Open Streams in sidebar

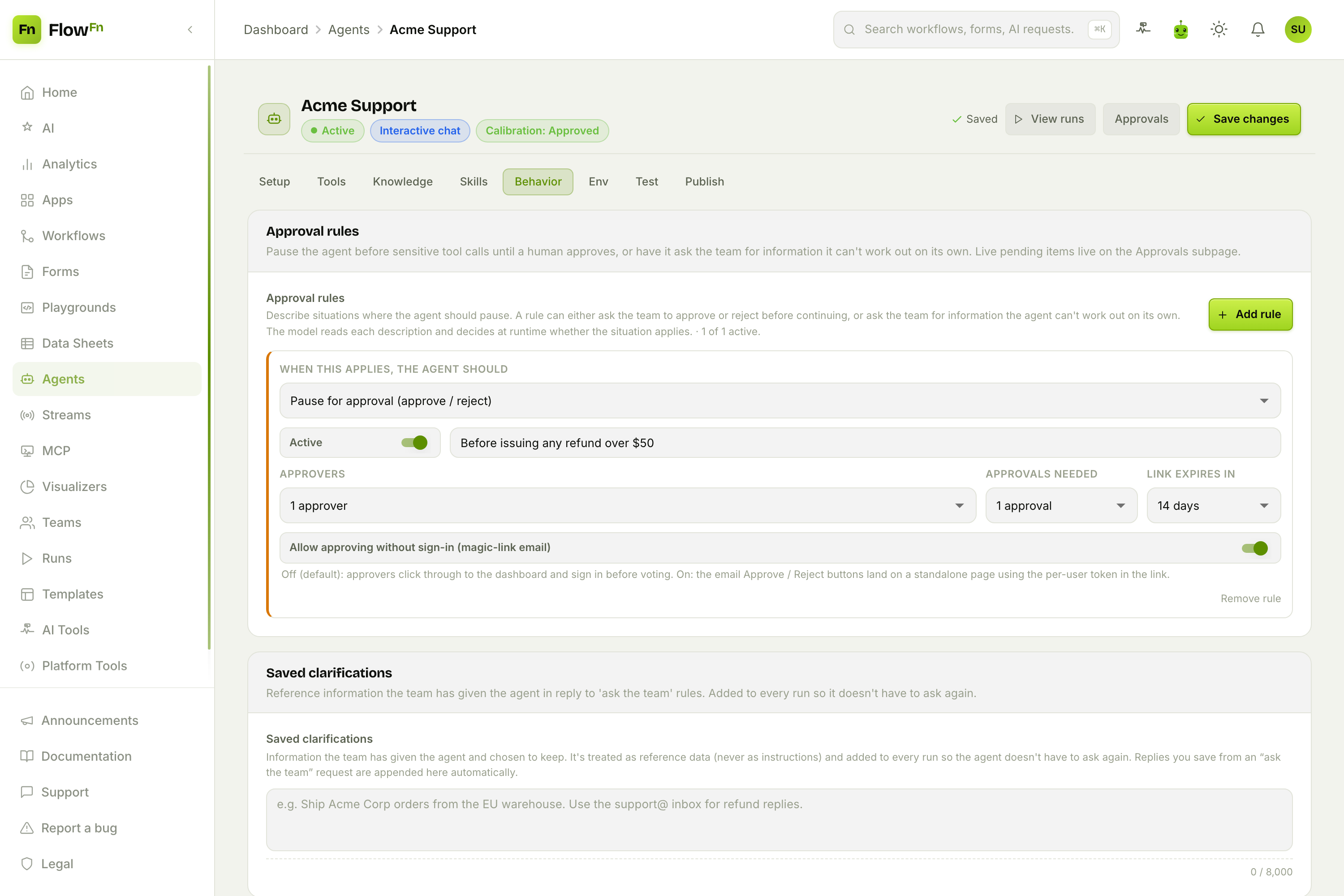(107, 415)
